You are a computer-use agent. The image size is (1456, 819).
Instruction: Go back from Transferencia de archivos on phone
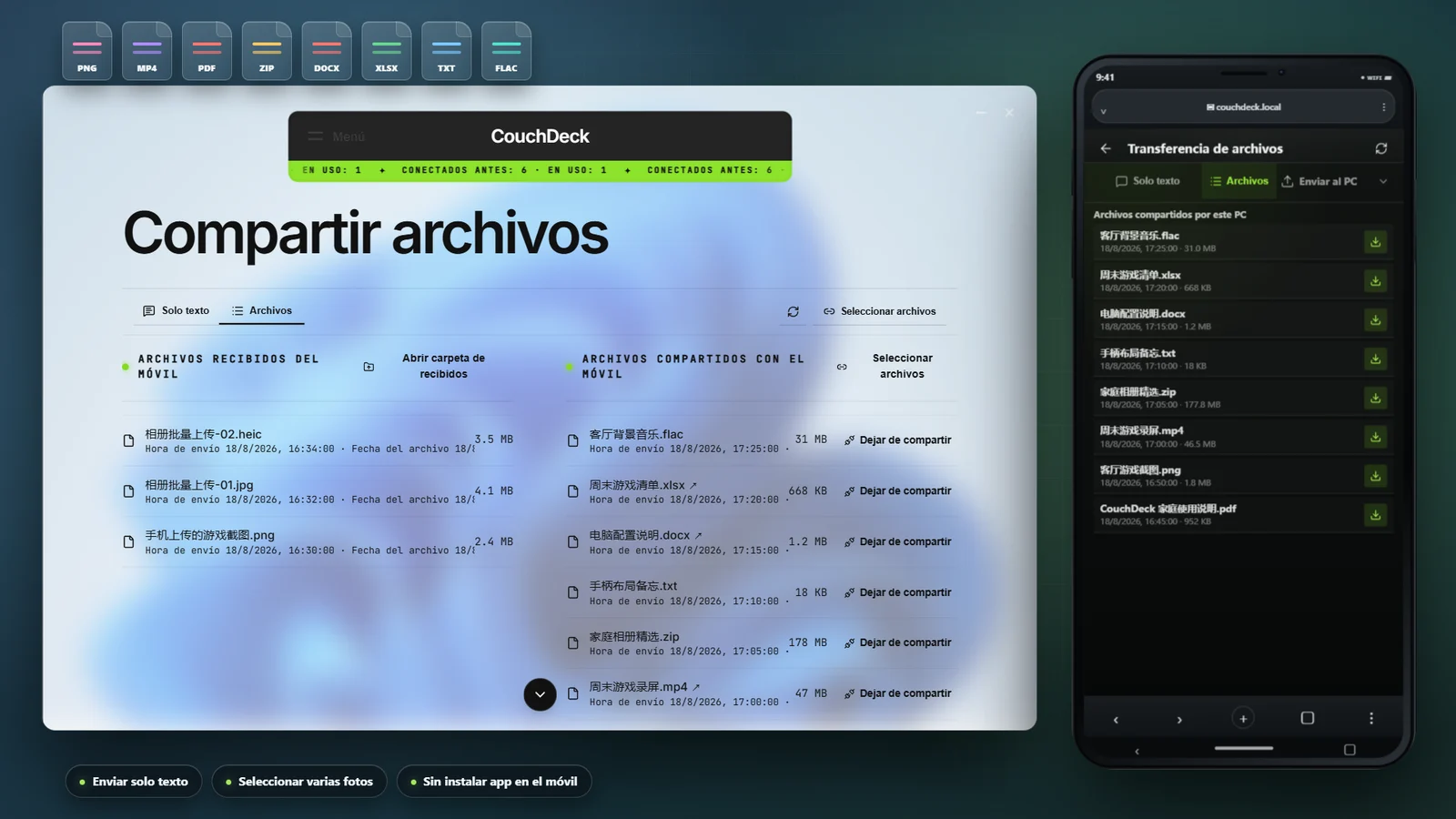point(1106,148)
